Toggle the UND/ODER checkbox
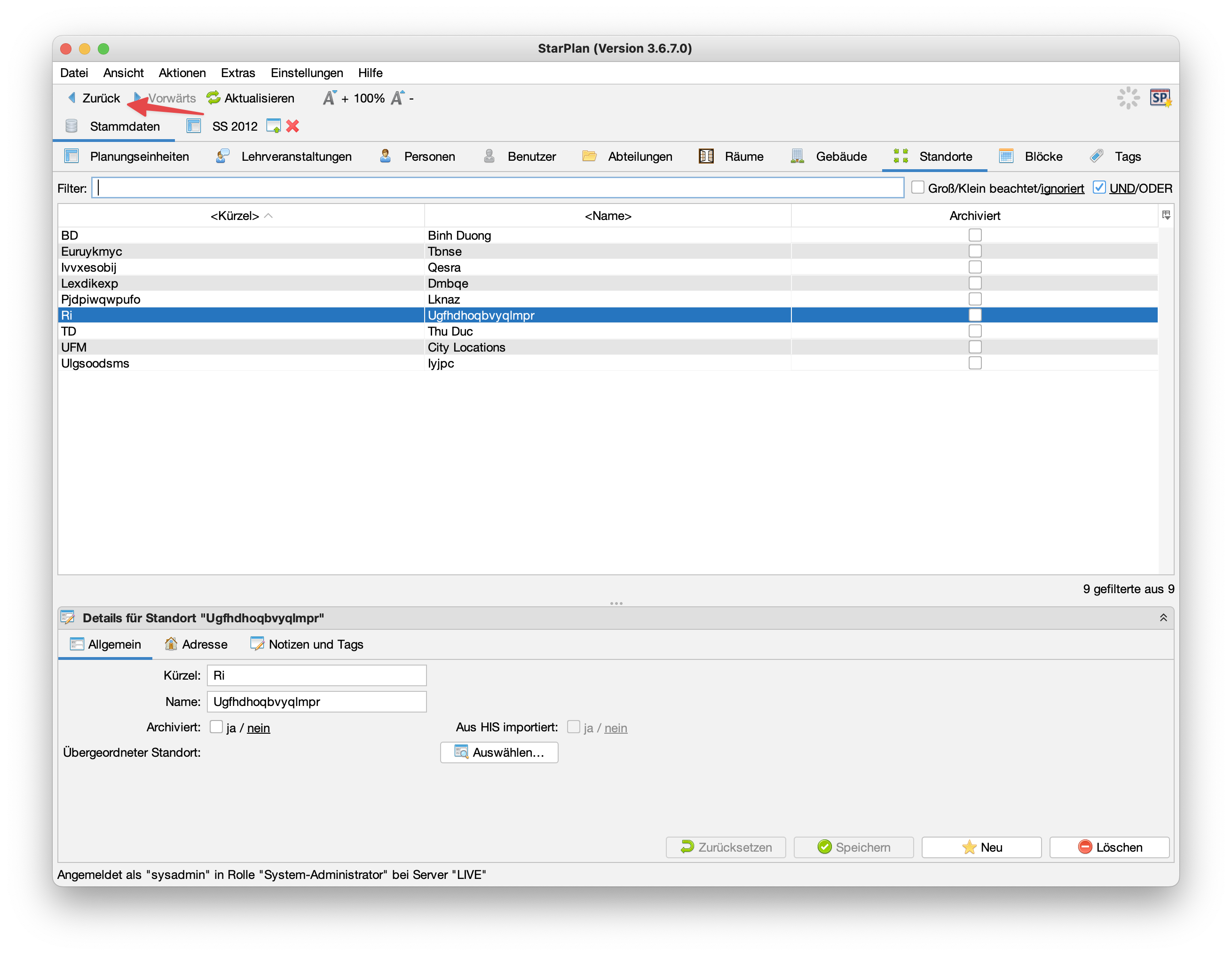Image resolution: width=1232 pixels, height=956 pixels. pyautogui.click(x=1099, y=188)
